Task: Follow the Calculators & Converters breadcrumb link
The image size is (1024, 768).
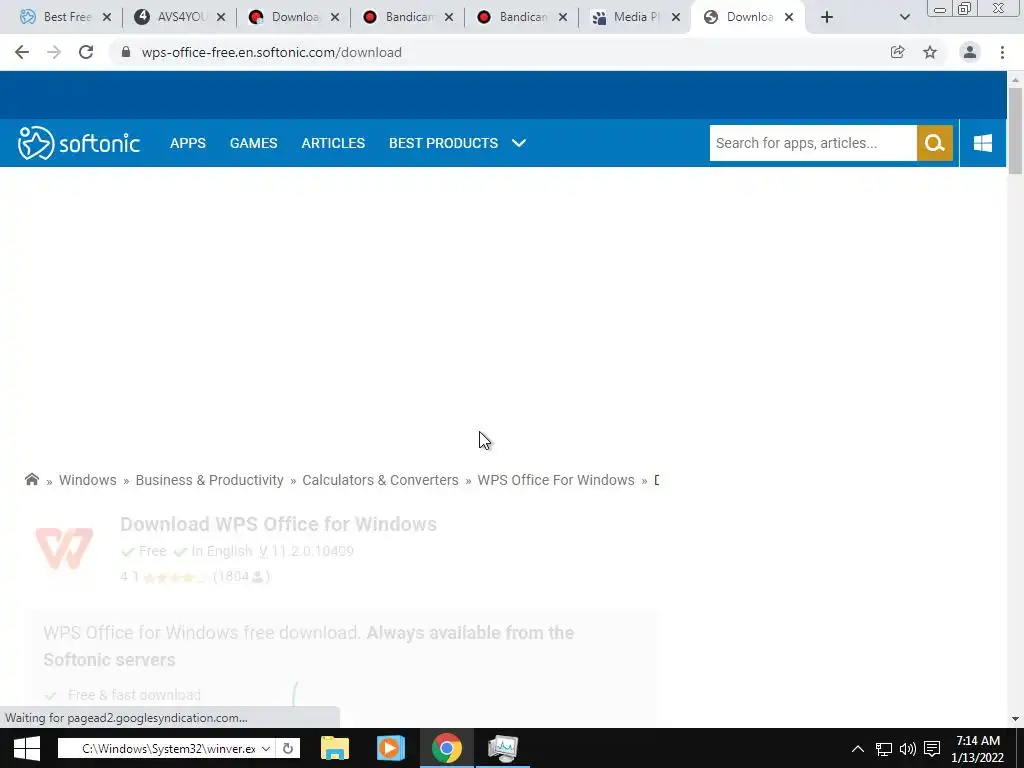Action: click(x=380, y=480)
